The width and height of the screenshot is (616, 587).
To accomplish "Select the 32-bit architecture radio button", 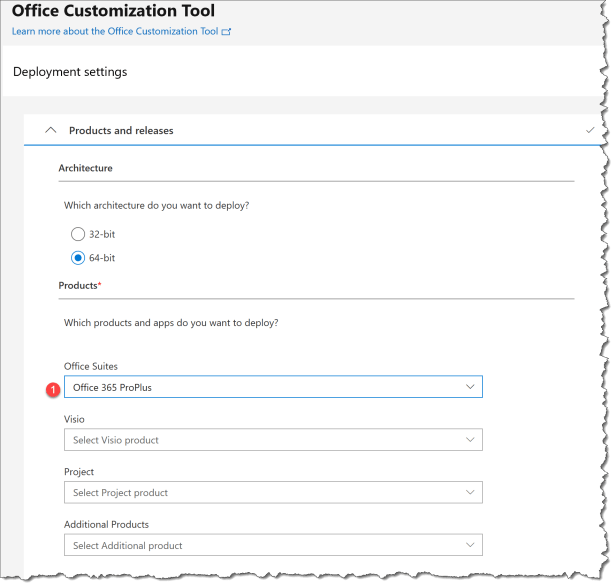I will click(x=78, y=234).
